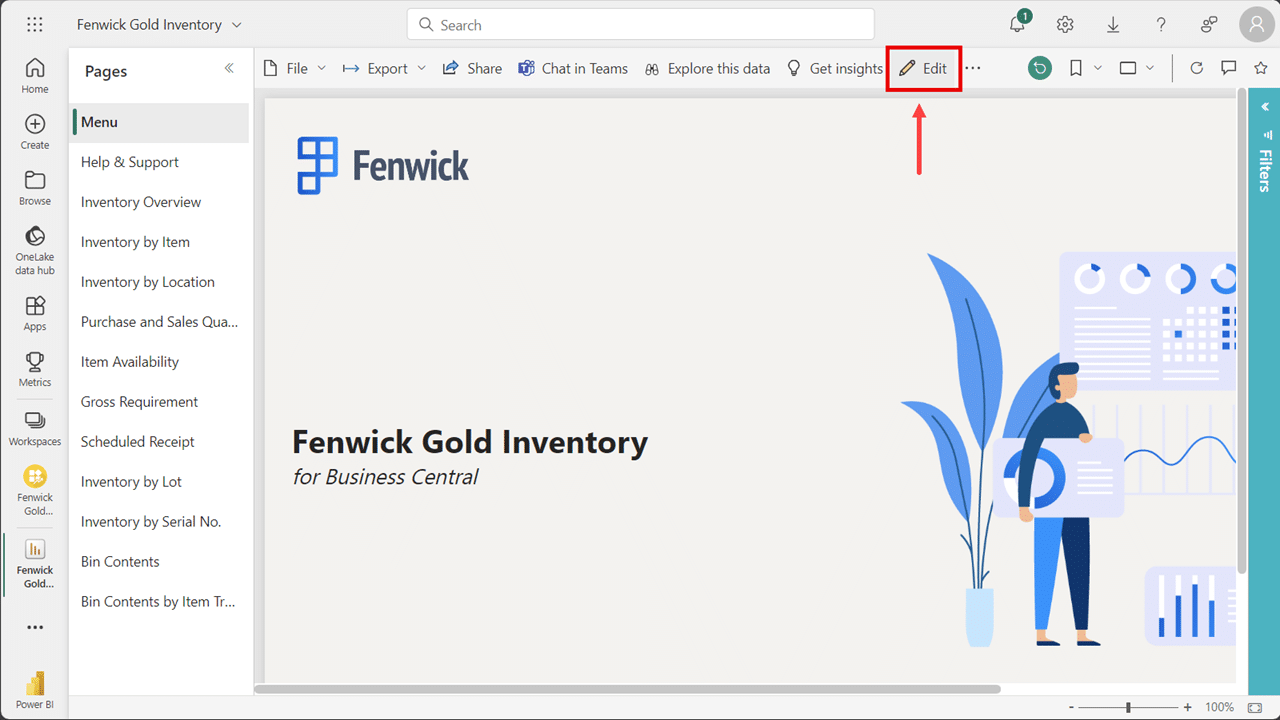
Task: Click the zoom slider handle
Action: coord(1128,707)
